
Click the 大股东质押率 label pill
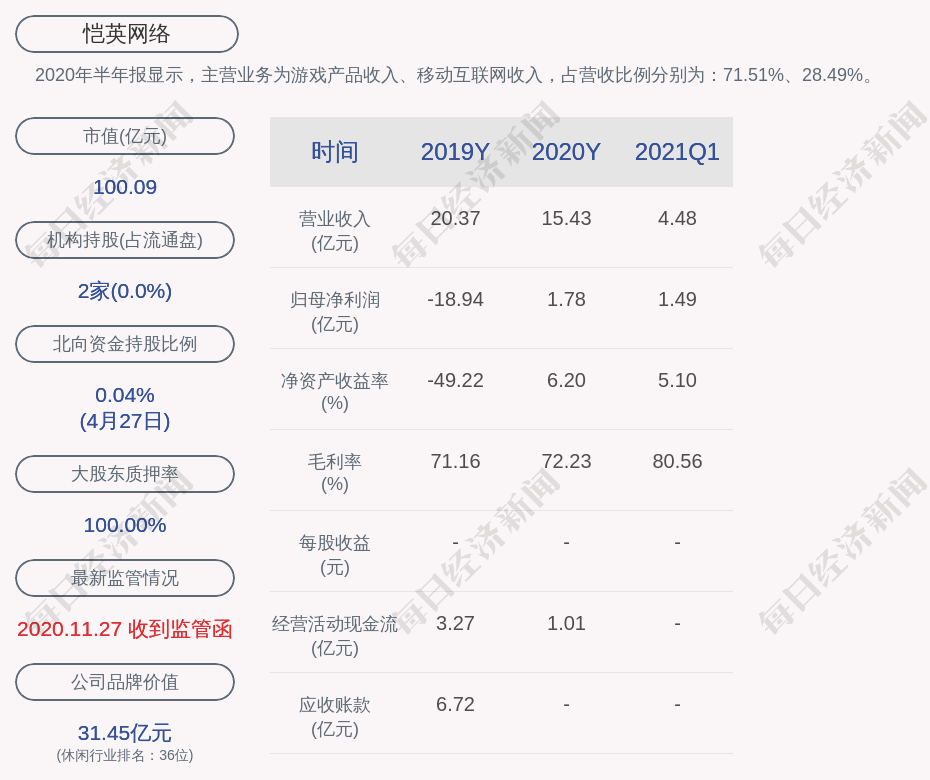click(x=125, y=474)
